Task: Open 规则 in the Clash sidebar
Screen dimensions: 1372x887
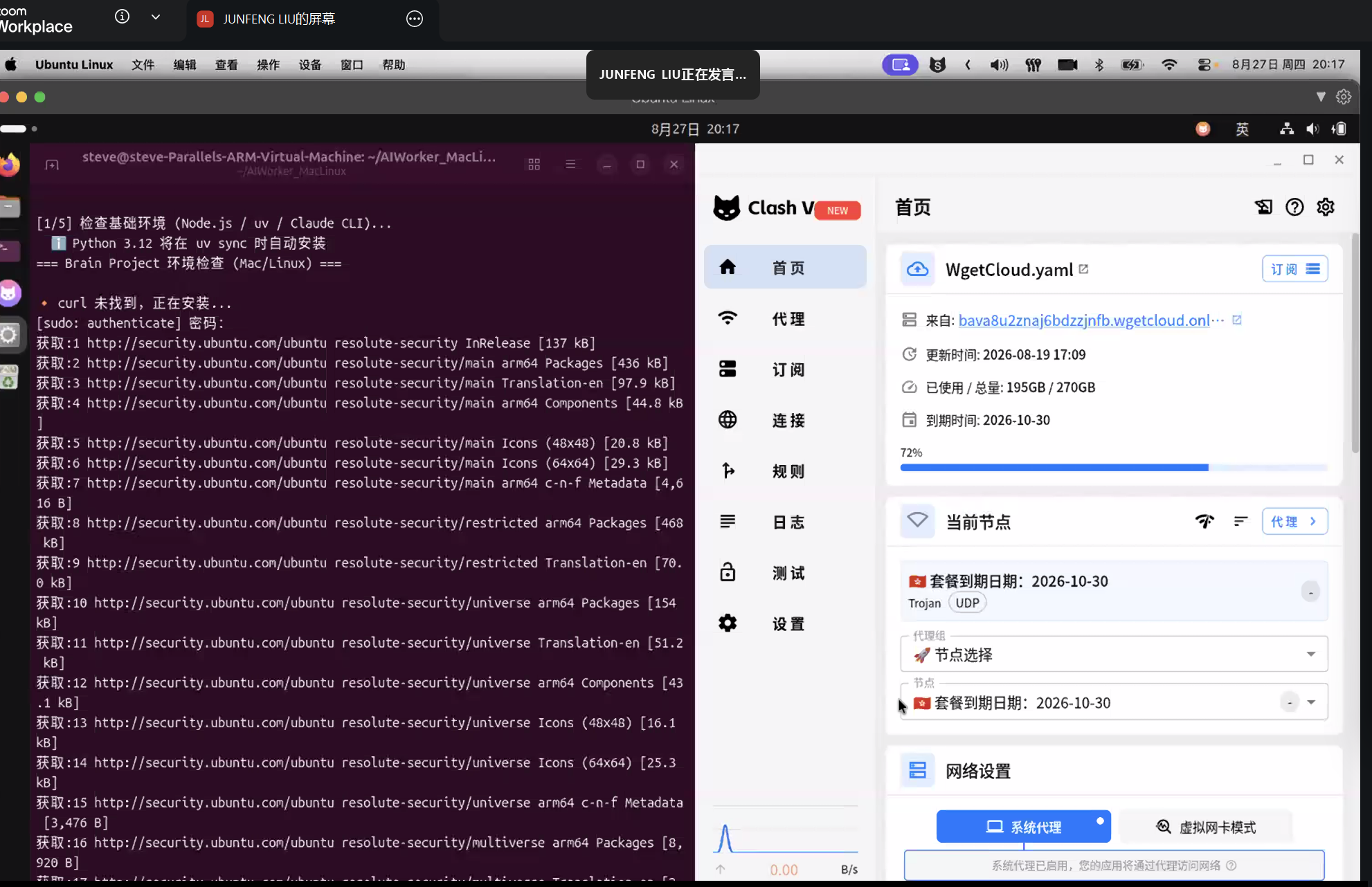Action: pyautogui.click(x=785, y=470)
